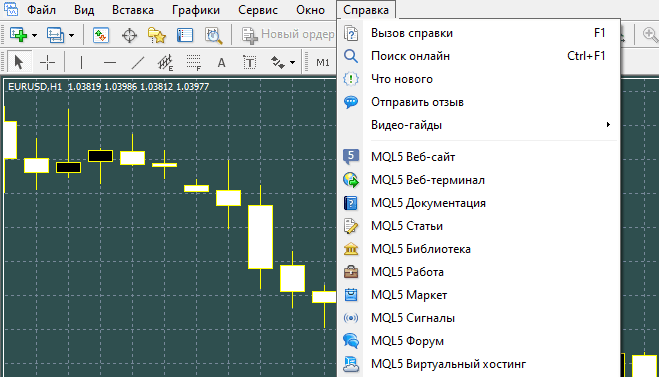The image size is (659, 377).
Task: Open MQL5 Виртуальный хостинг
Action: point(479,364)
